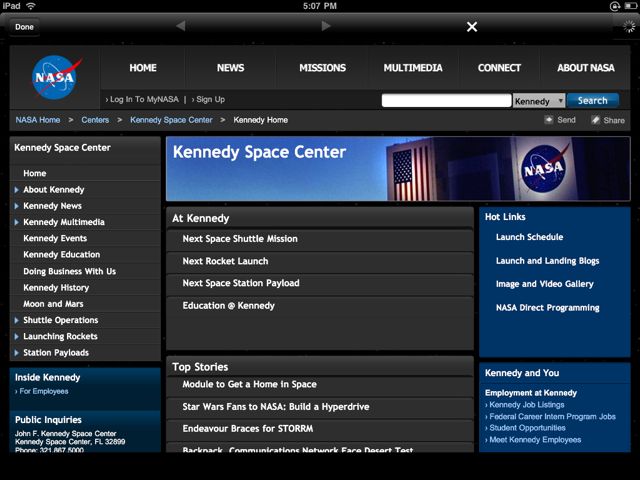Open the NEWS menu

230,68
